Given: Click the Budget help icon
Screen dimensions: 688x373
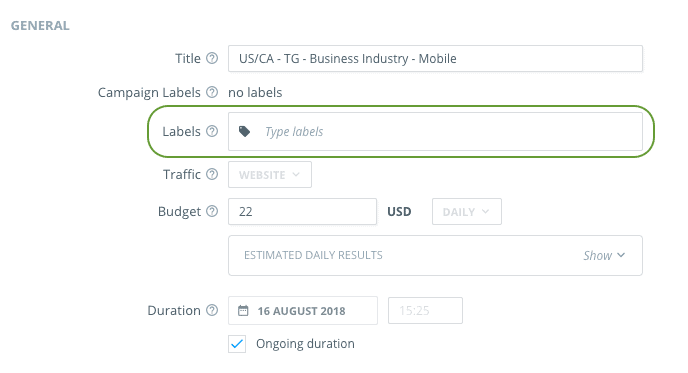Looking at the screenshot, I should 212,211.
